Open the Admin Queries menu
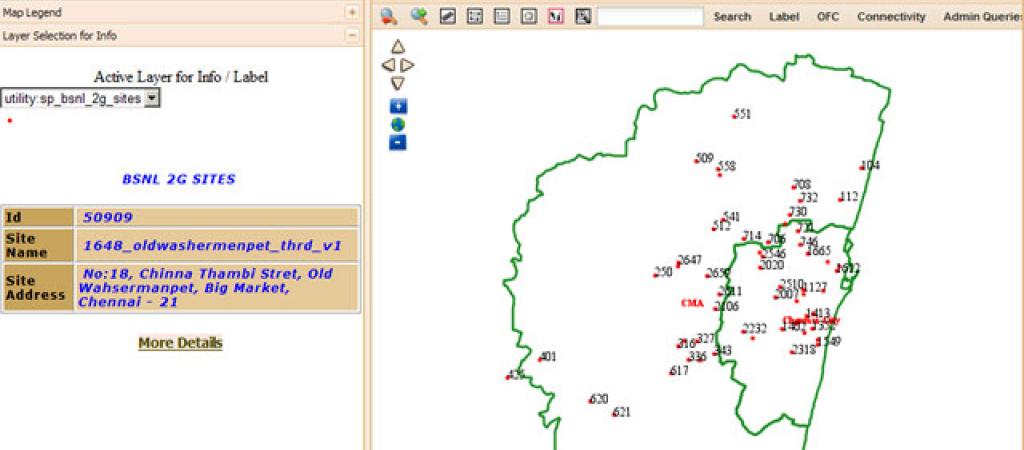 pos(983,17)
